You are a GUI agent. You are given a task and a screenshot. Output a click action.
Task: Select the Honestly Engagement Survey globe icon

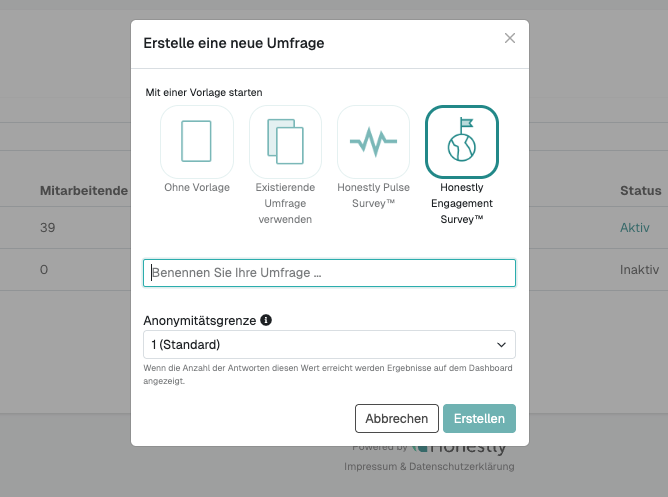point(461,141)
